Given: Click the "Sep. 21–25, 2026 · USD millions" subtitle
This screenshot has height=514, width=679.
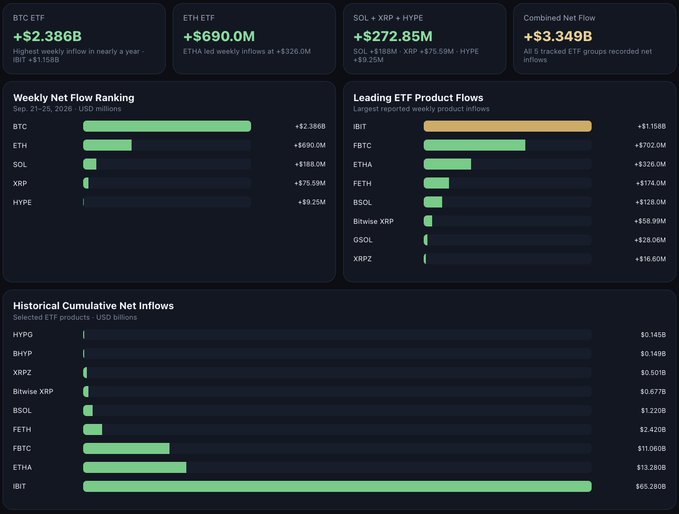Looking at the screenshot, I should coord(67,109).
